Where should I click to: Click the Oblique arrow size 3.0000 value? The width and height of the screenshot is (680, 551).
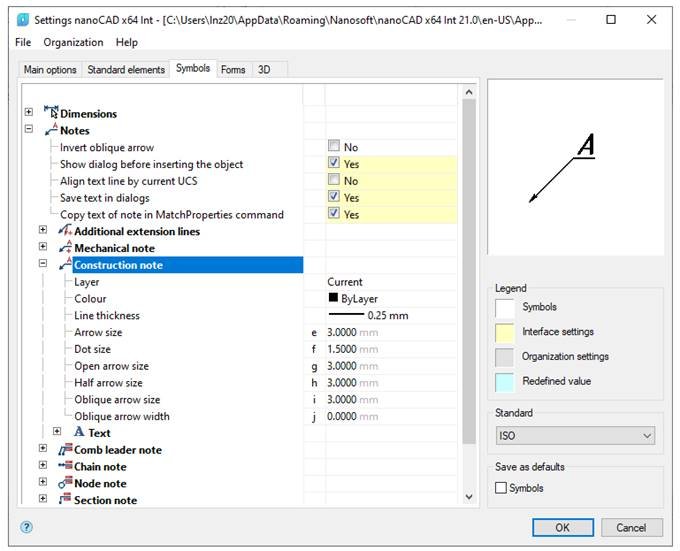[x=391, y=400]
